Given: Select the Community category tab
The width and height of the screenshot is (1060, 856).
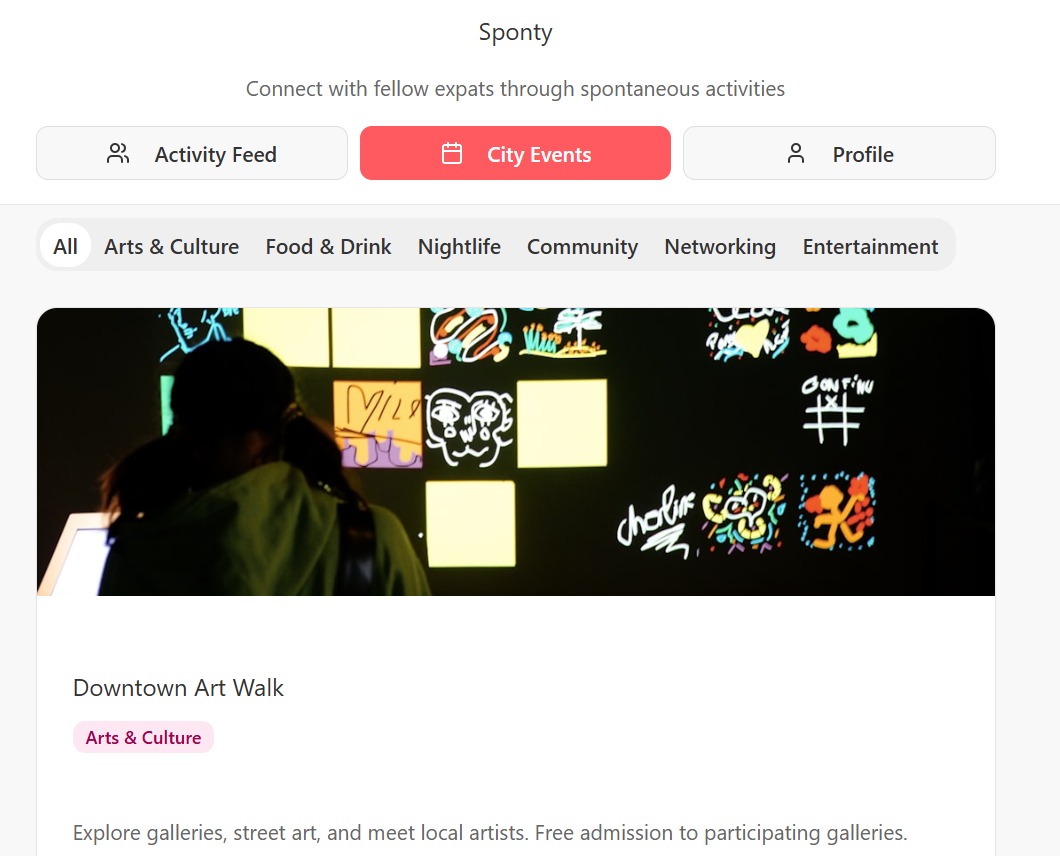Looking at the screenshot, I should pyautogui.click(x=582, y=246).
